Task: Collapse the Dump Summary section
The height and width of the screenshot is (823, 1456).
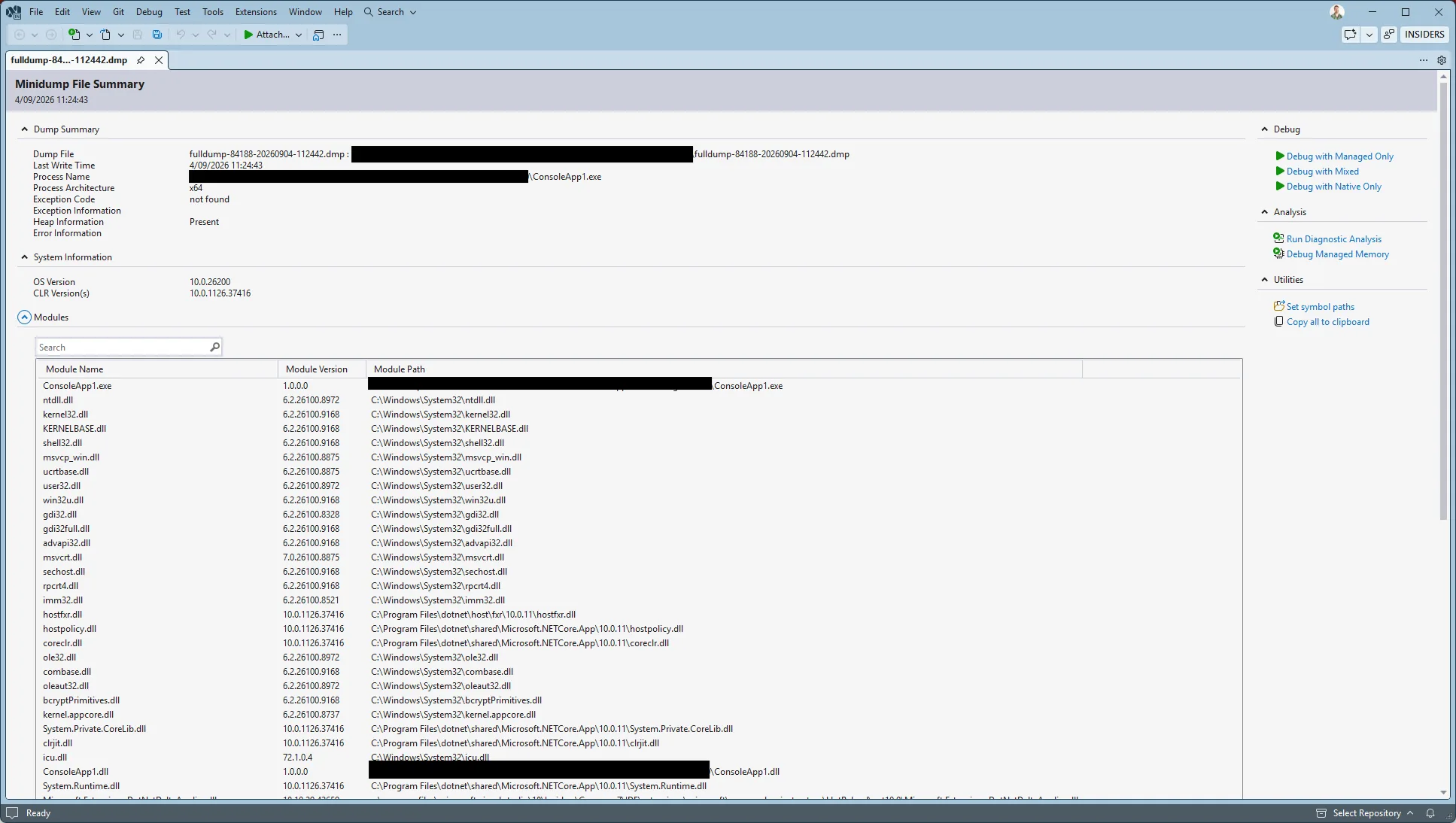Action: [x=25, y=129]
